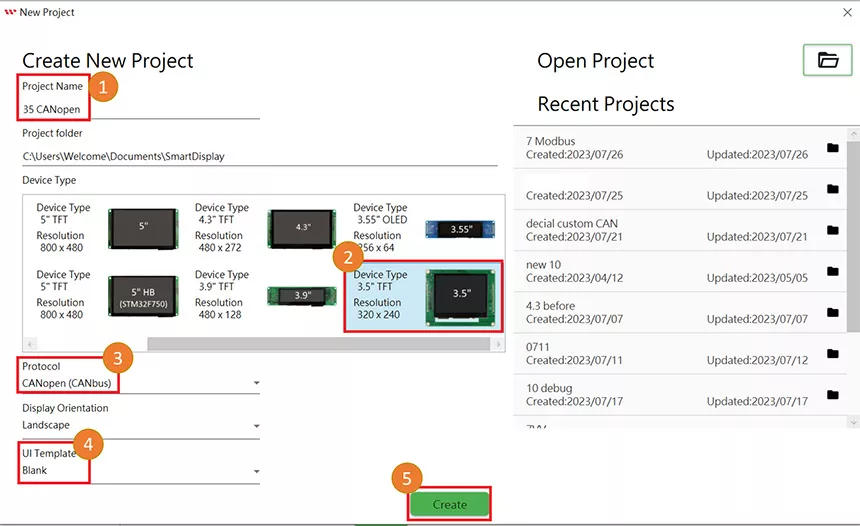Choose the 3.9" TFT 480 x 128 device
Screen dimensions: 860x526
263,296
